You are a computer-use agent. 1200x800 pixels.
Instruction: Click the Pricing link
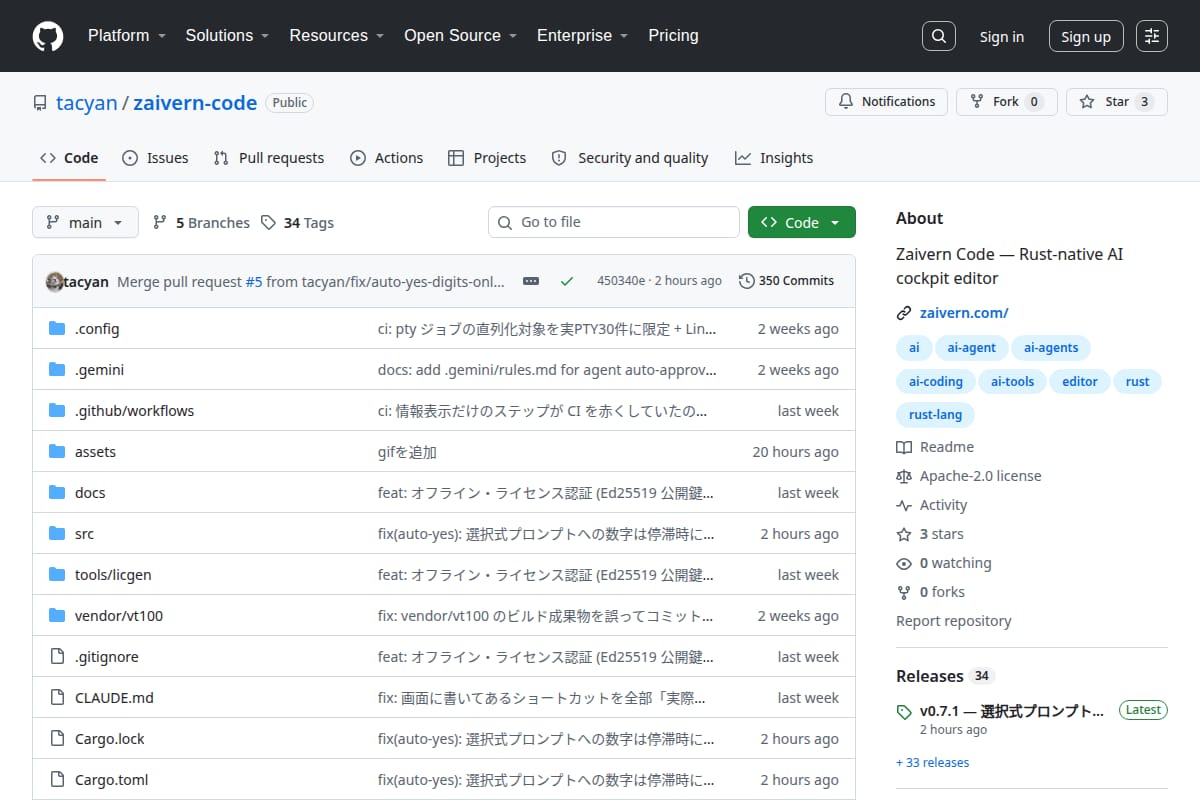[673, 36]
